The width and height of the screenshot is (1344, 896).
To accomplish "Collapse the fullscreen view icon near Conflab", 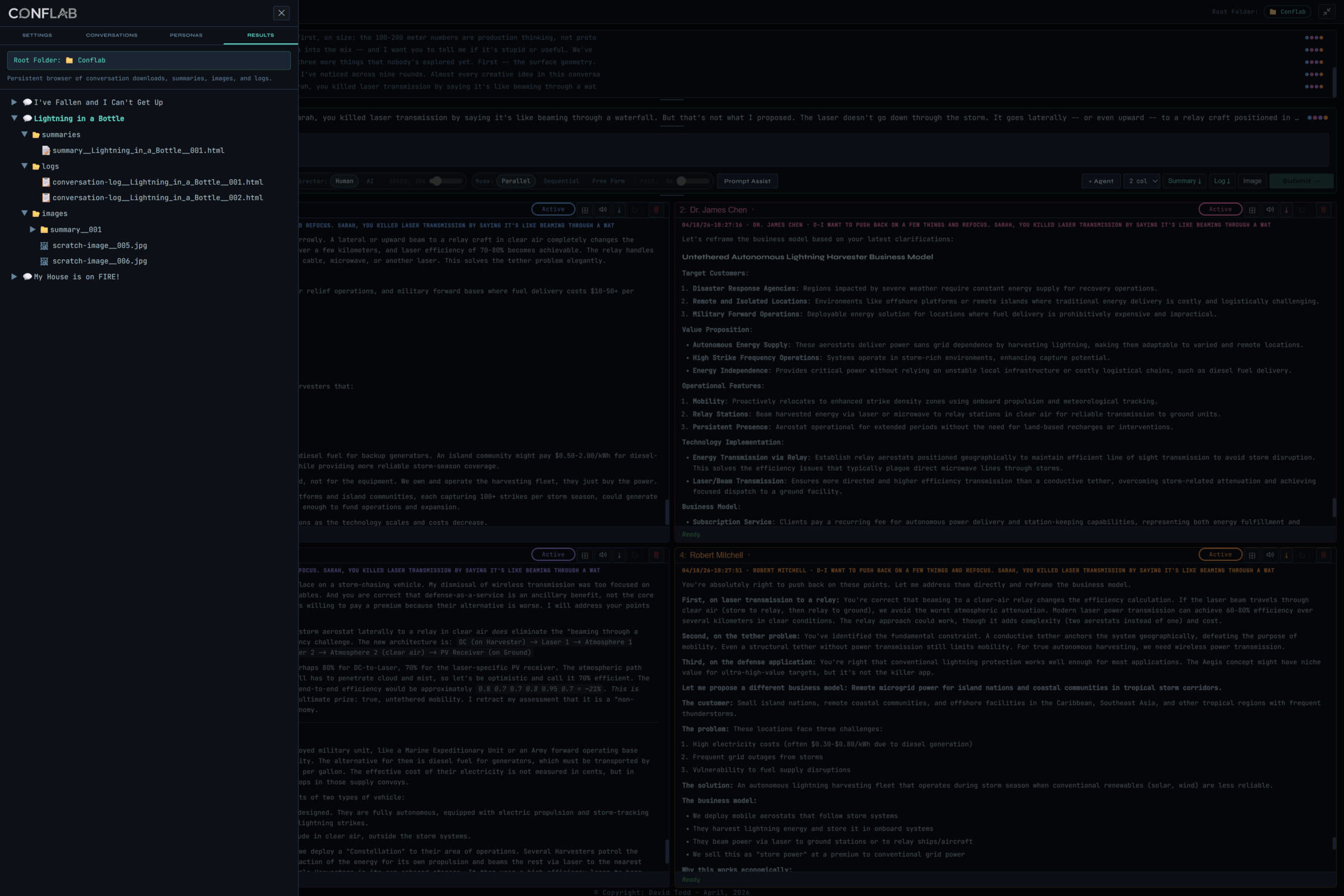I will coord(1327,12).
